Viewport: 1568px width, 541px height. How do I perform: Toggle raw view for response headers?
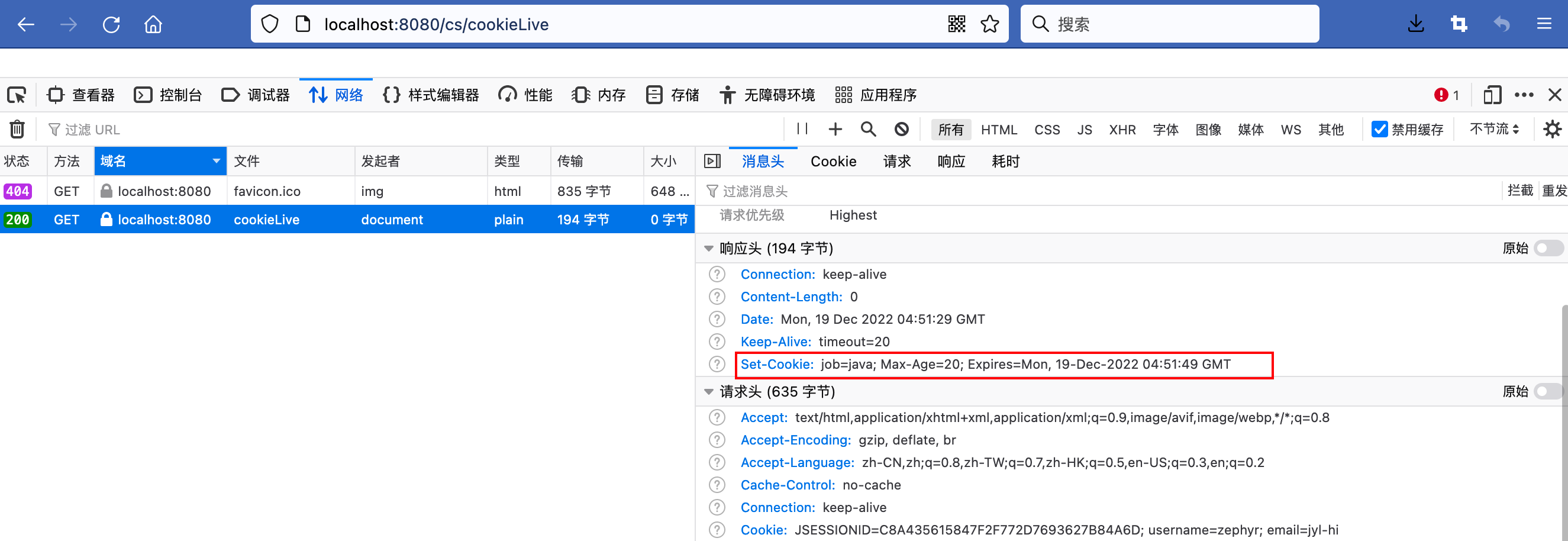(x=1548, y=248)
